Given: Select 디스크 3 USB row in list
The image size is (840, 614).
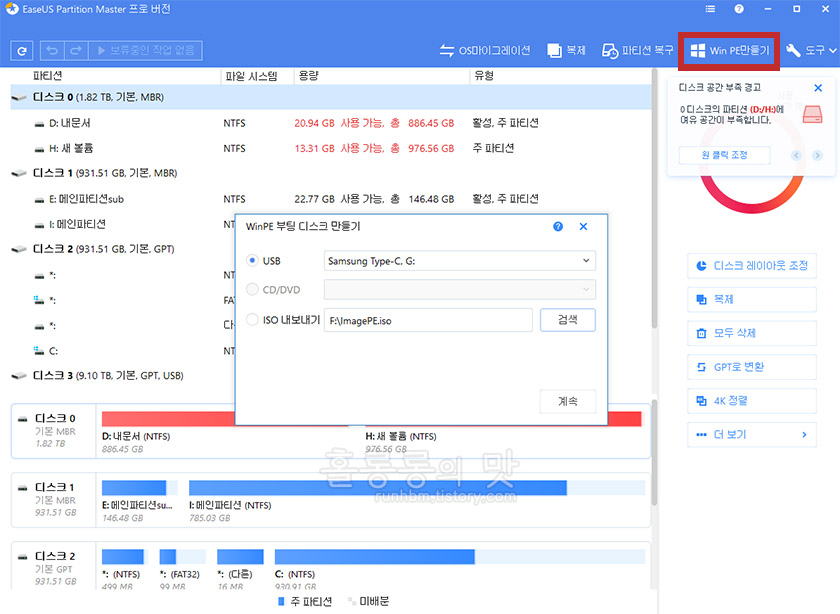Looking at the screenshot, I should pyautogui.click(x=123, y=376).
